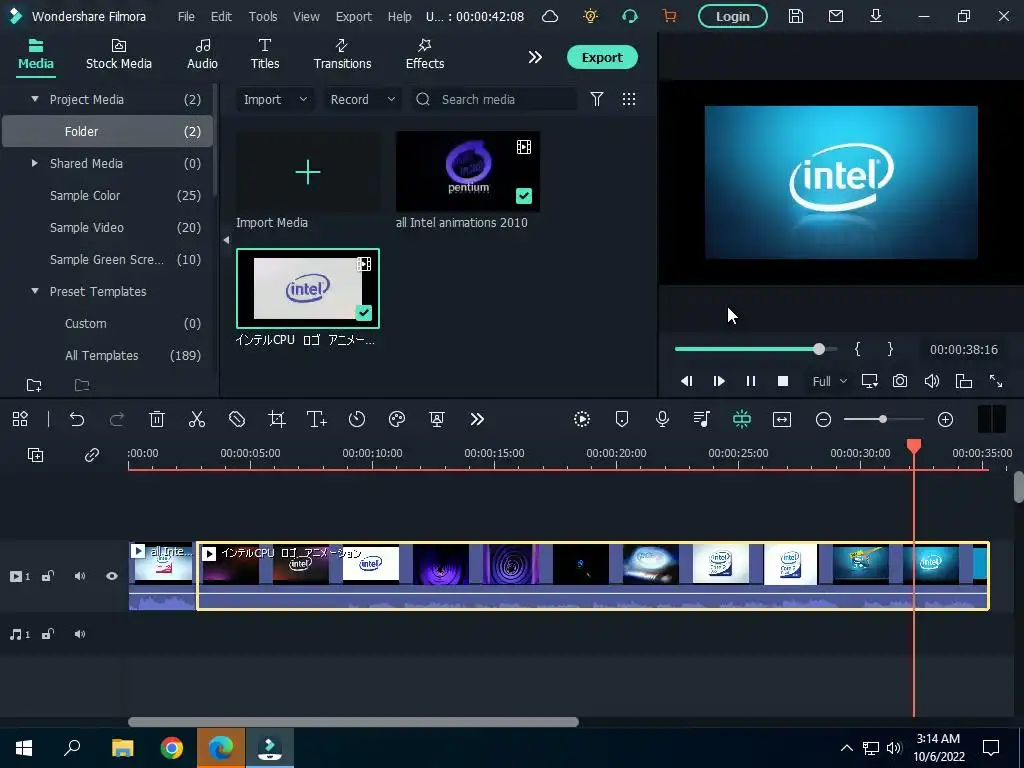Delete clip with trash icon
Viewport: 1024px width, 768px height.
157,419
